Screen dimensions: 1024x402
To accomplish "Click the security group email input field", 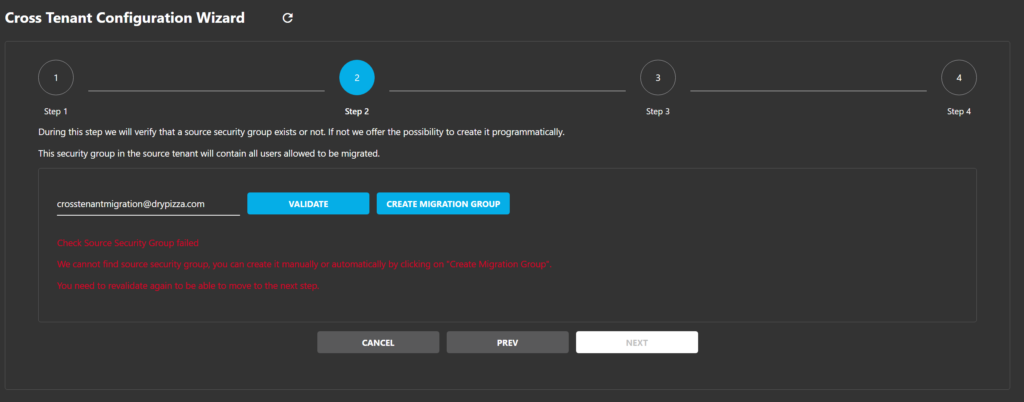I will click(x=148, y=204).
